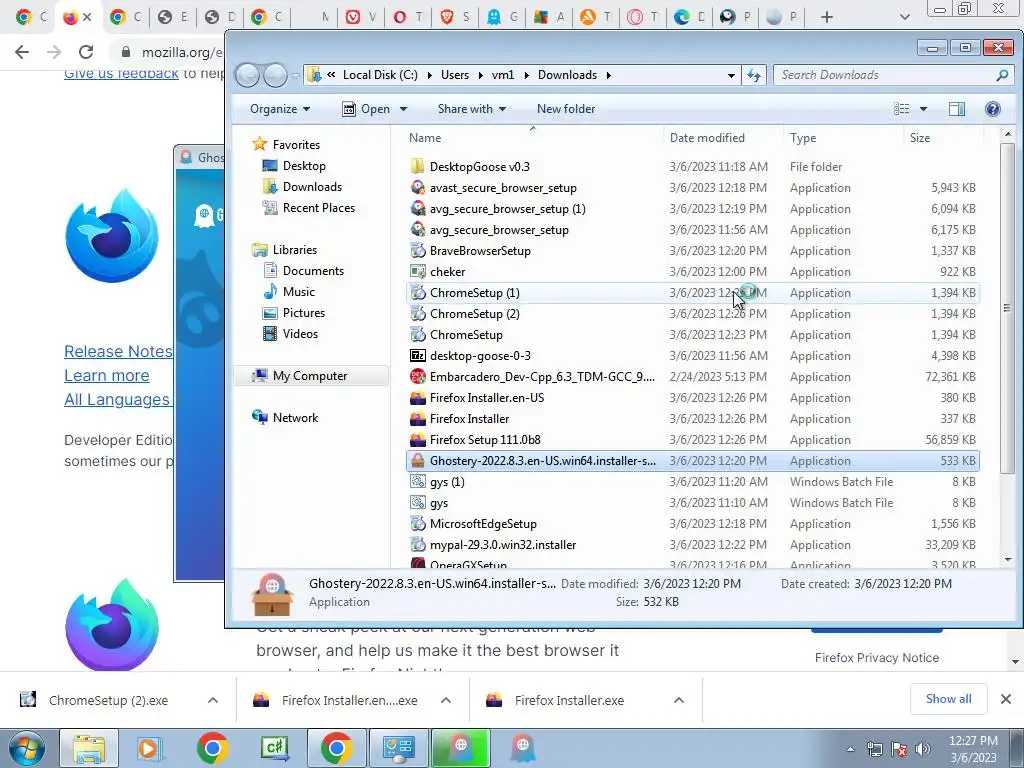1024x768 pixels.
Task: Select the mypal-29.3.0.win32.installer icon
Action: tap(418, 545)
